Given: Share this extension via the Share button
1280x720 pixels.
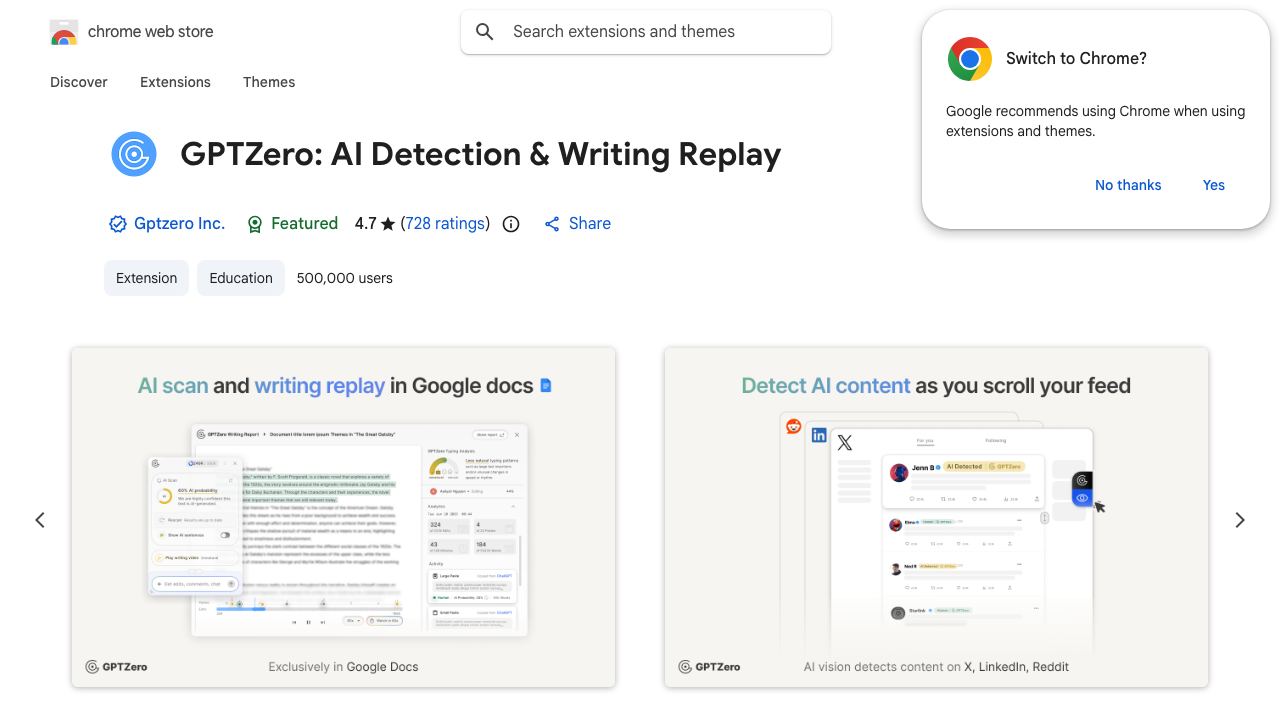Looking at the screenshot, I should coord(577,224).
